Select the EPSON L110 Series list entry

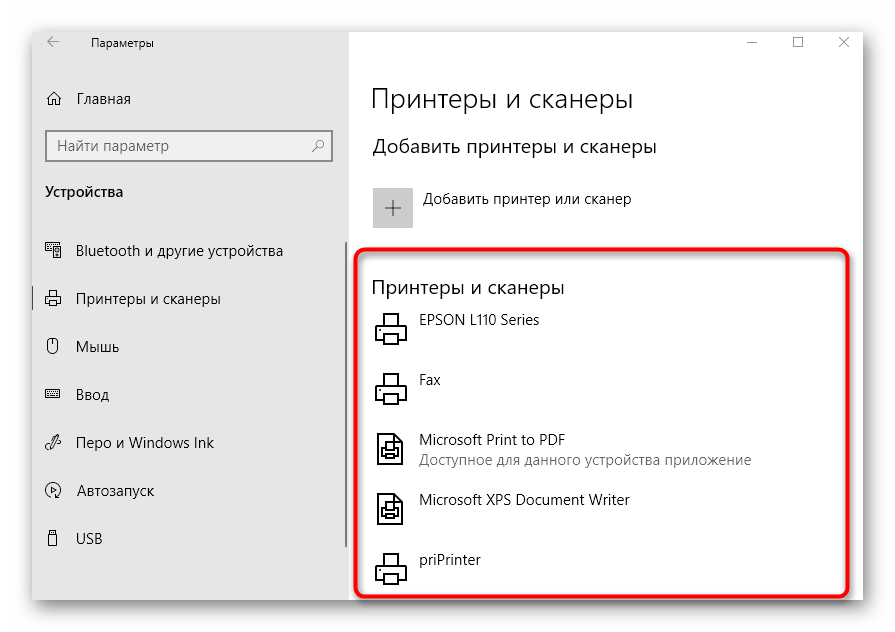480,320
